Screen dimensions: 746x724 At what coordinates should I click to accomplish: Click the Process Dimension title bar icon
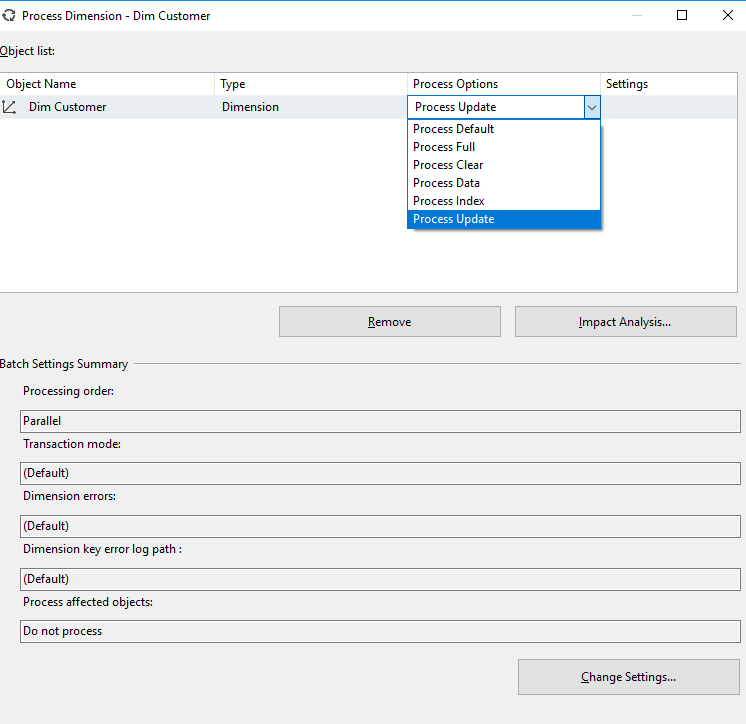pyautogui.click(x=9, y=16)
